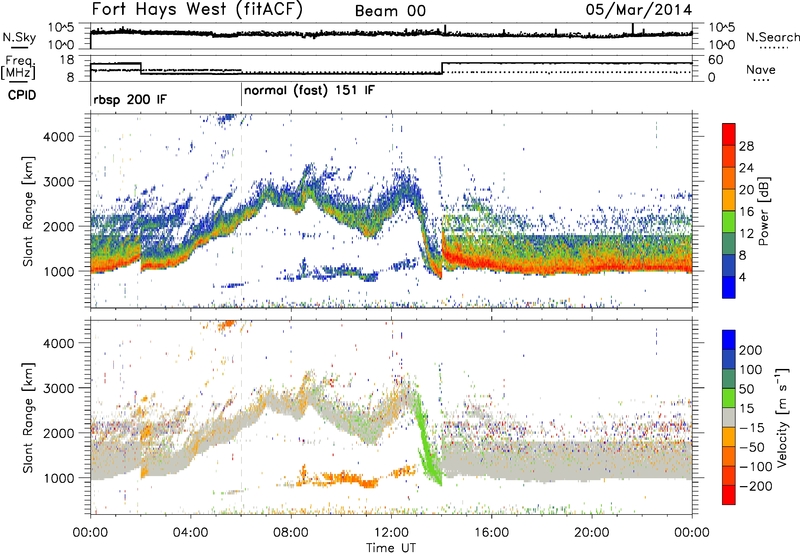Click the green velocity streak near 13:00 UT
Viewport: 800px width, 554px height.
point(426,439)
